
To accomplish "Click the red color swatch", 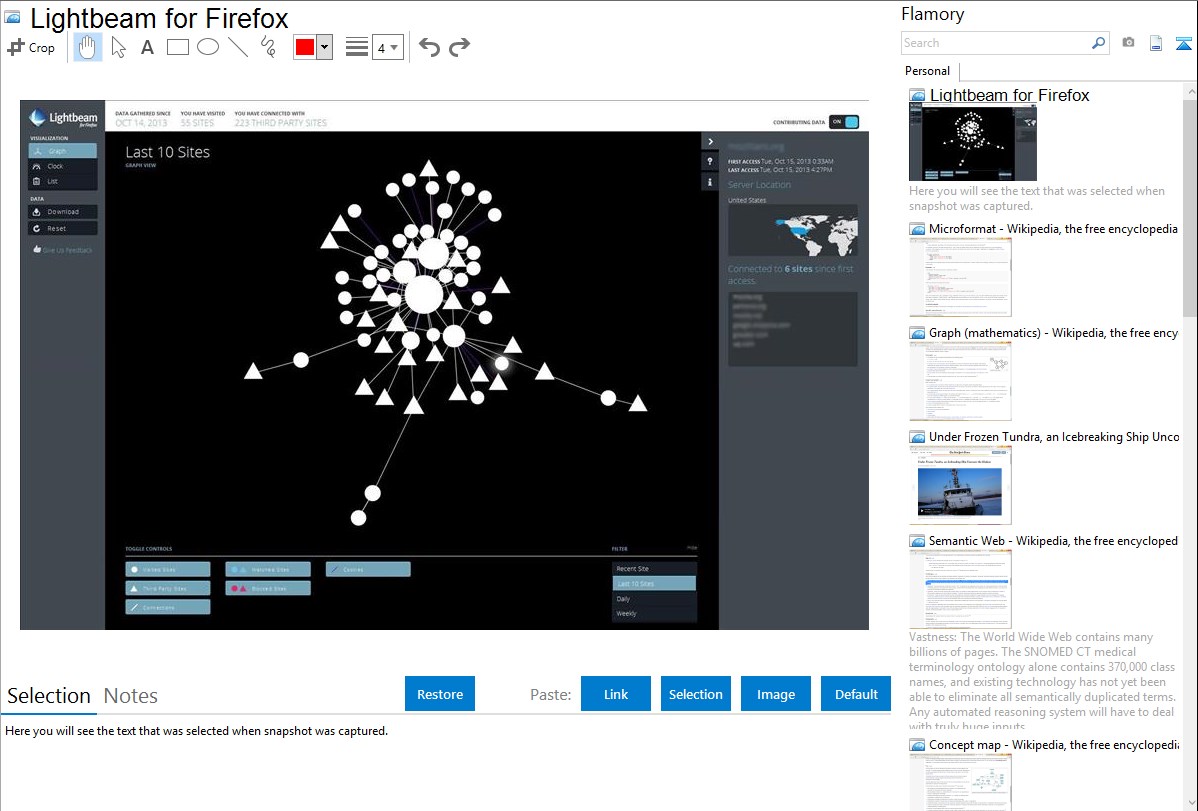I will coord(305,47).
